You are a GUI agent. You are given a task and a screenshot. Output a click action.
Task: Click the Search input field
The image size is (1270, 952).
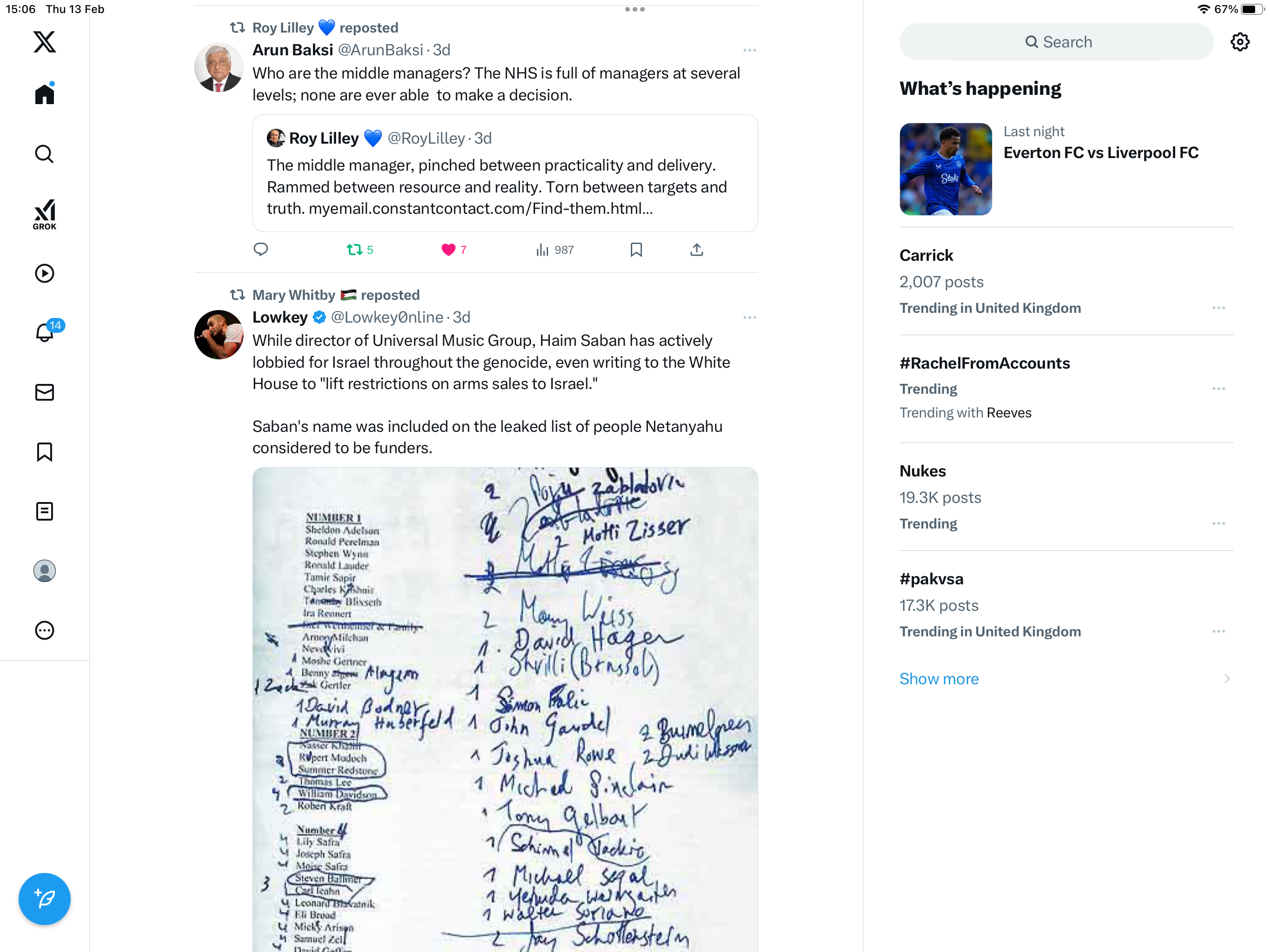point(1056,42)
